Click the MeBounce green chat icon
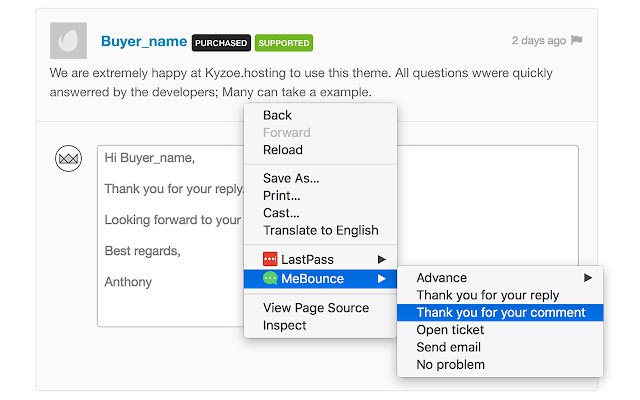The height and width of the screenshot is (400, 640). (270, 278)
